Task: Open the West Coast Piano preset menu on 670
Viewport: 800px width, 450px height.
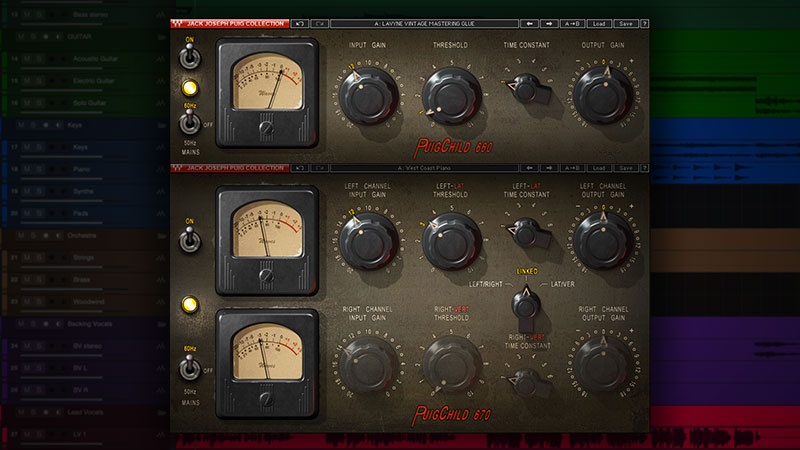Action: (424, 168)
